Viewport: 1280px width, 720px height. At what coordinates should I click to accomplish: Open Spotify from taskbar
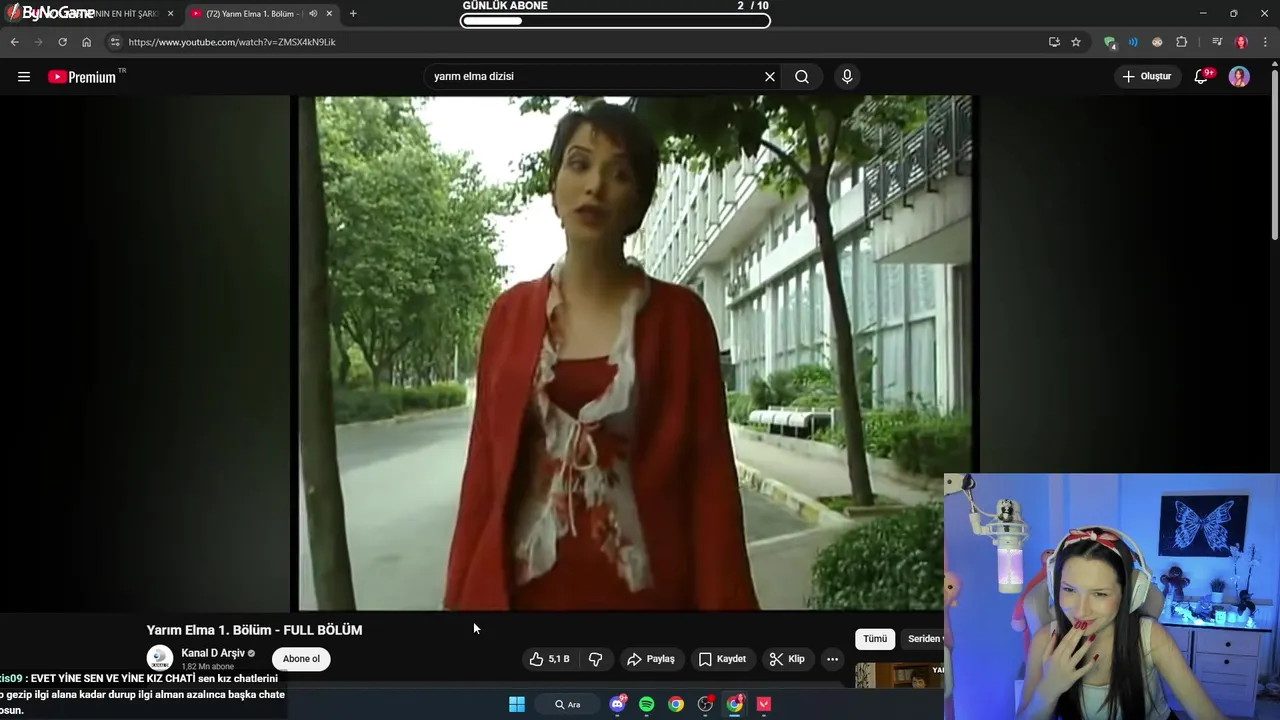tap(647, 704)
